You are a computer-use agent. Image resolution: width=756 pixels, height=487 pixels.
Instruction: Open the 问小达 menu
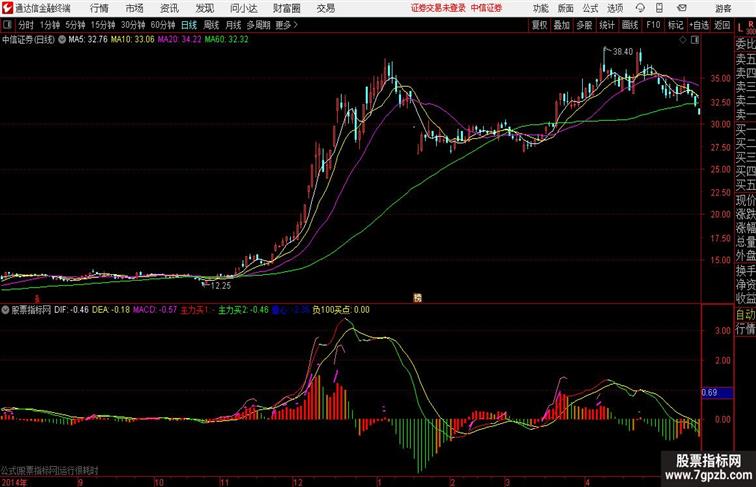[x=243, y=8]
